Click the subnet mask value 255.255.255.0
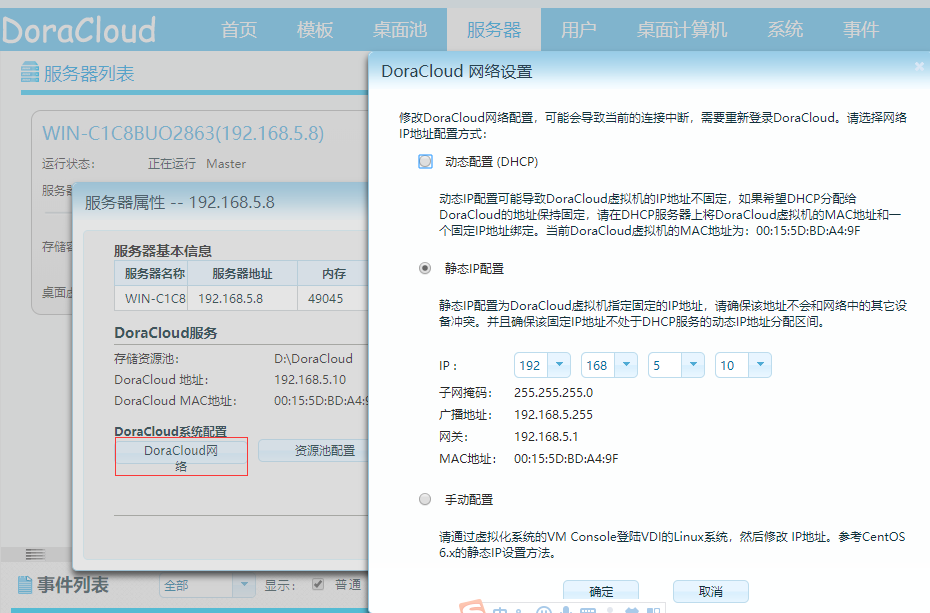Viewport: 930px width, 613px height. pyautogui.click(x=553, y=392)
